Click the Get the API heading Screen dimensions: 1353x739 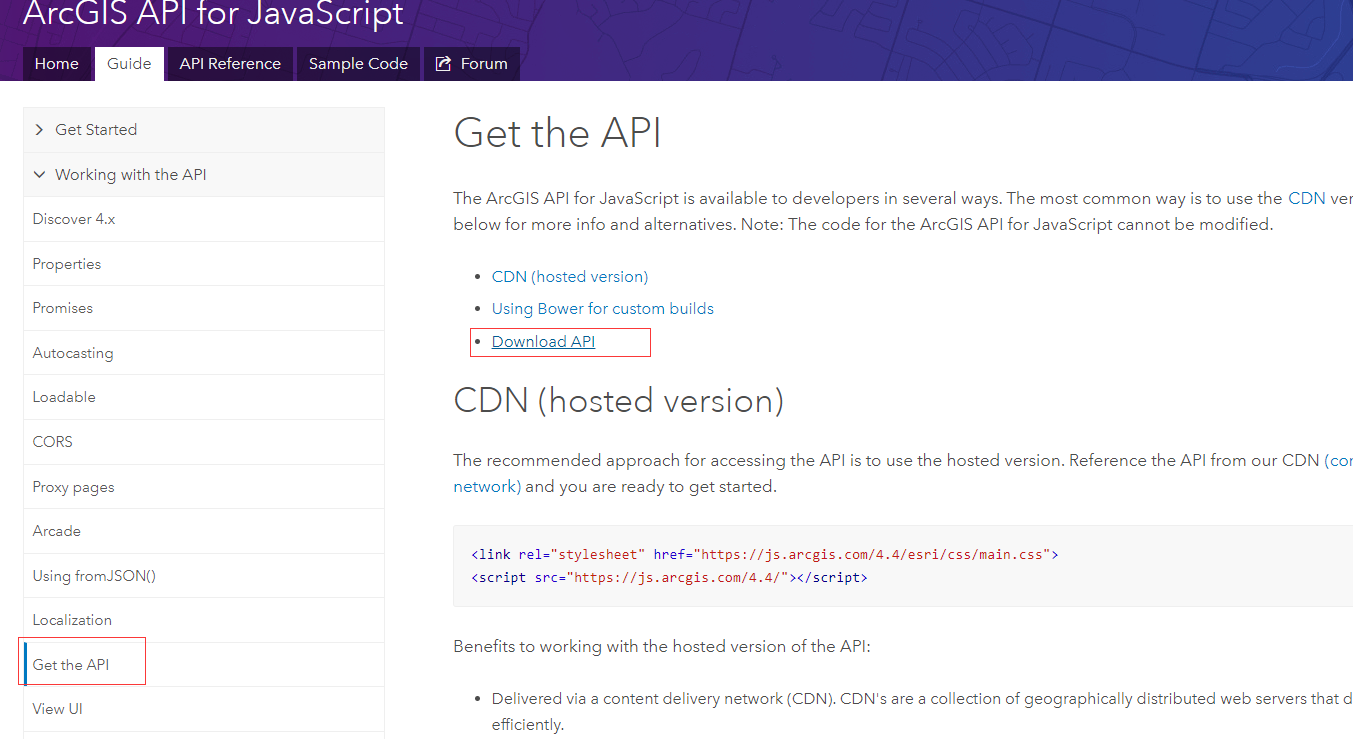558,133
